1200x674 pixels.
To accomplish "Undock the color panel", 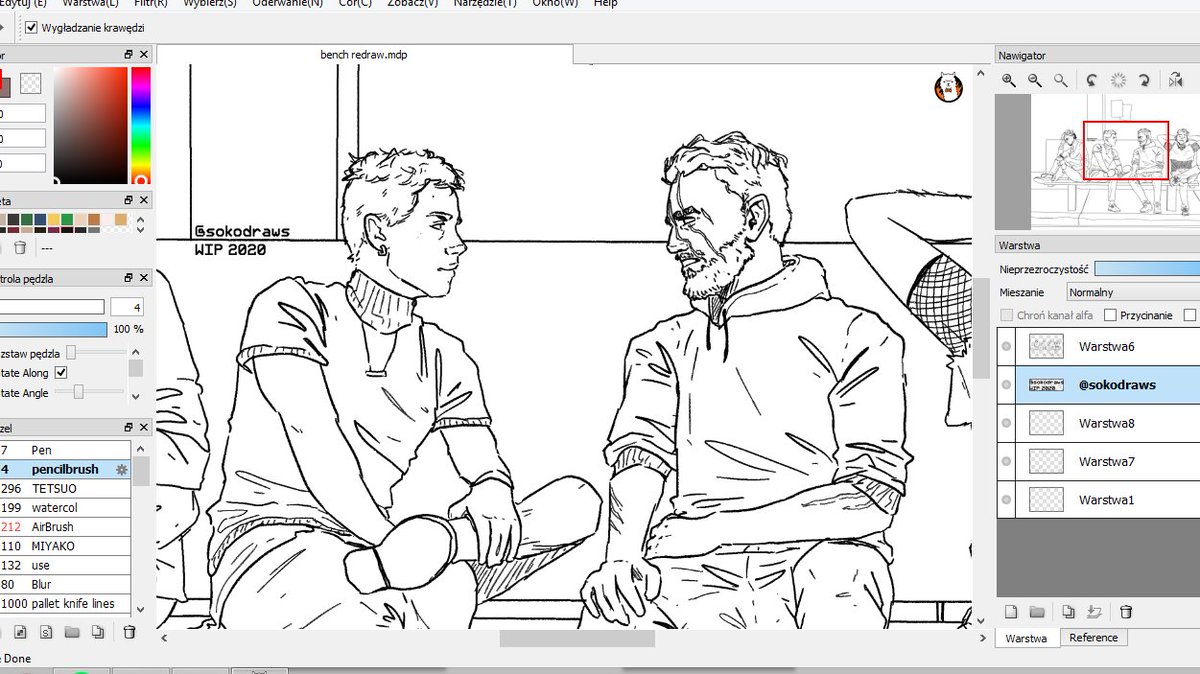I will pyautogui.click(x=128, y=55).
